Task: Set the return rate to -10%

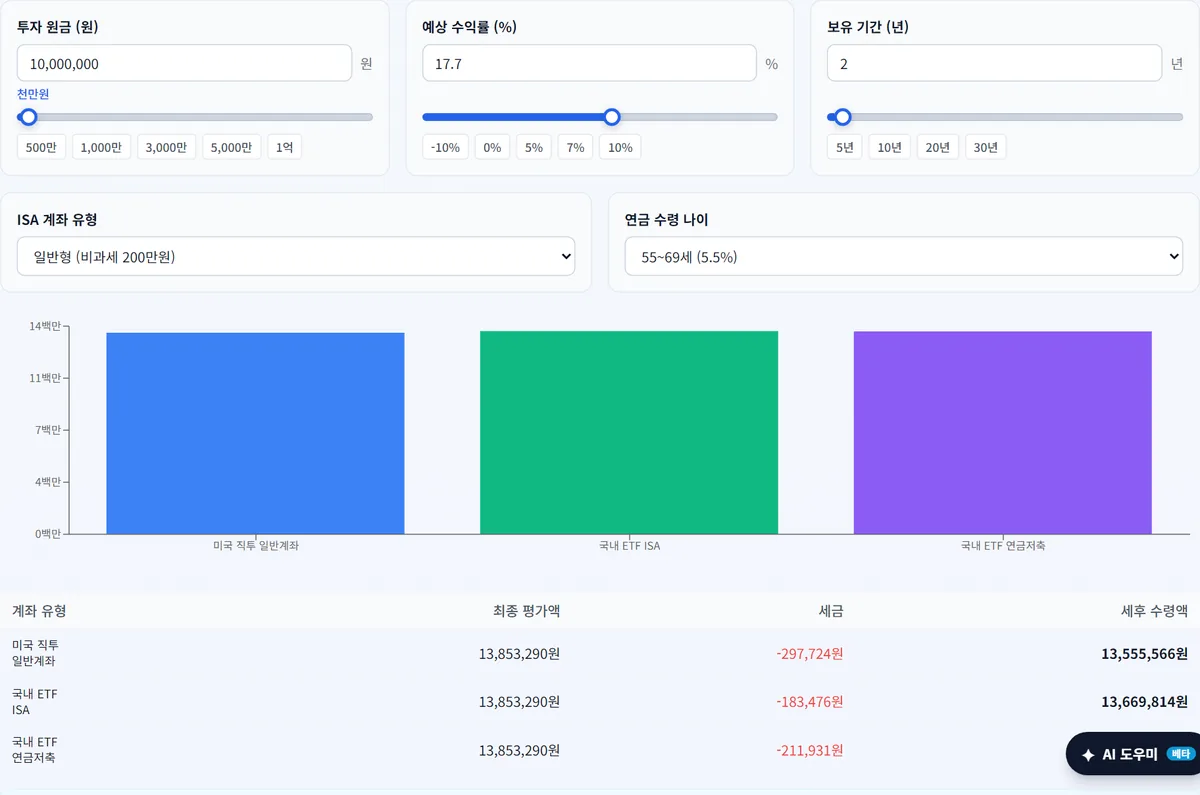Action: 445,147
